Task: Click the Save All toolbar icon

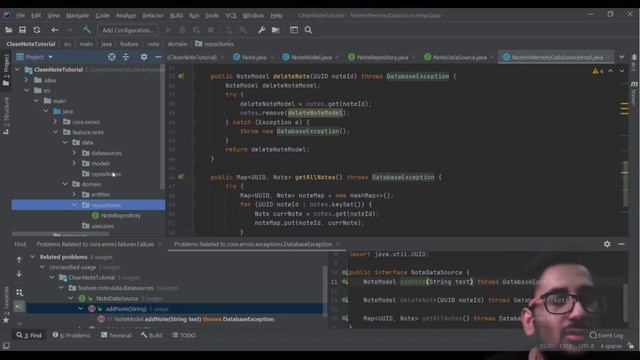Action: 22,30
